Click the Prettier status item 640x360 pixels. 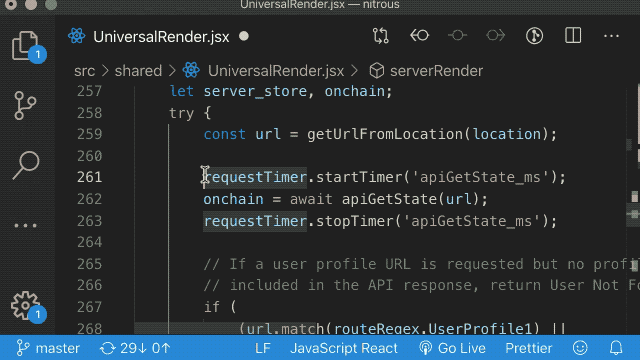tap(529, 348)
